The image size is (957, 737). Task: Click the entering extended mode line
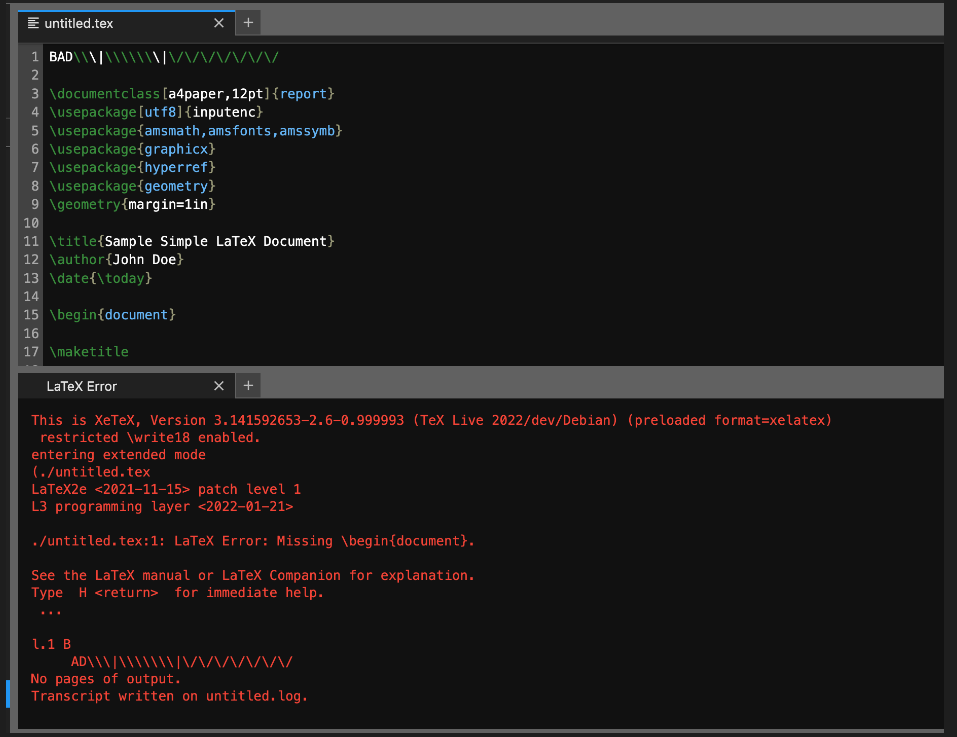(x=118, y=455)
